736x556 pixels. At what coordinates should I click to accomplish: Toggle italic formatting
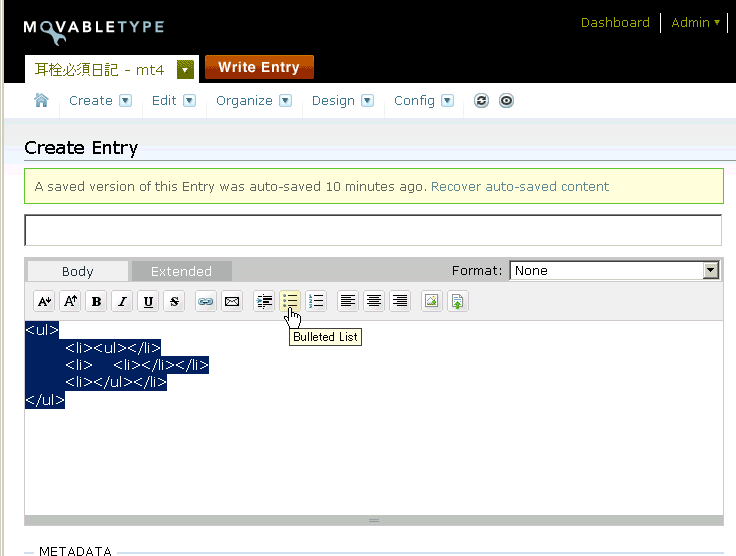point(123,301)
